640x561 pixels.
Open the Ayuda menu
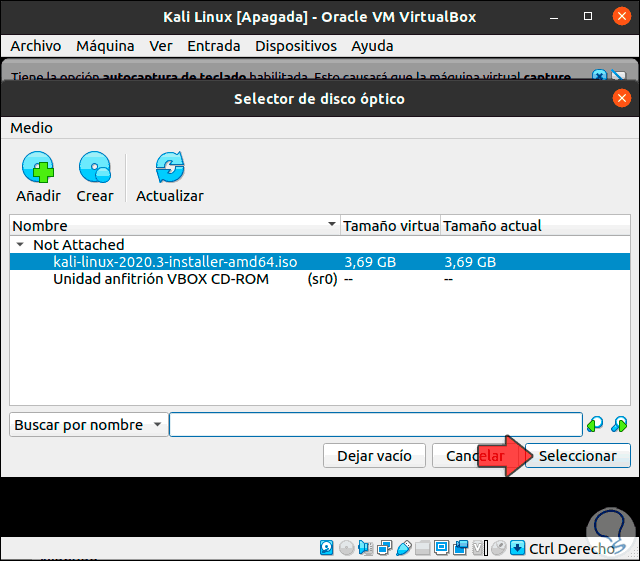(x=372, y=46)
